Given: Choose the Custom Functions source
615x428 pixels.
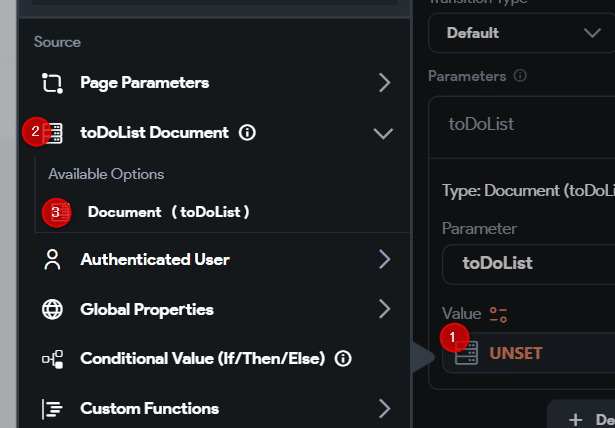Looking at the screenshot, I should point(214,408).
